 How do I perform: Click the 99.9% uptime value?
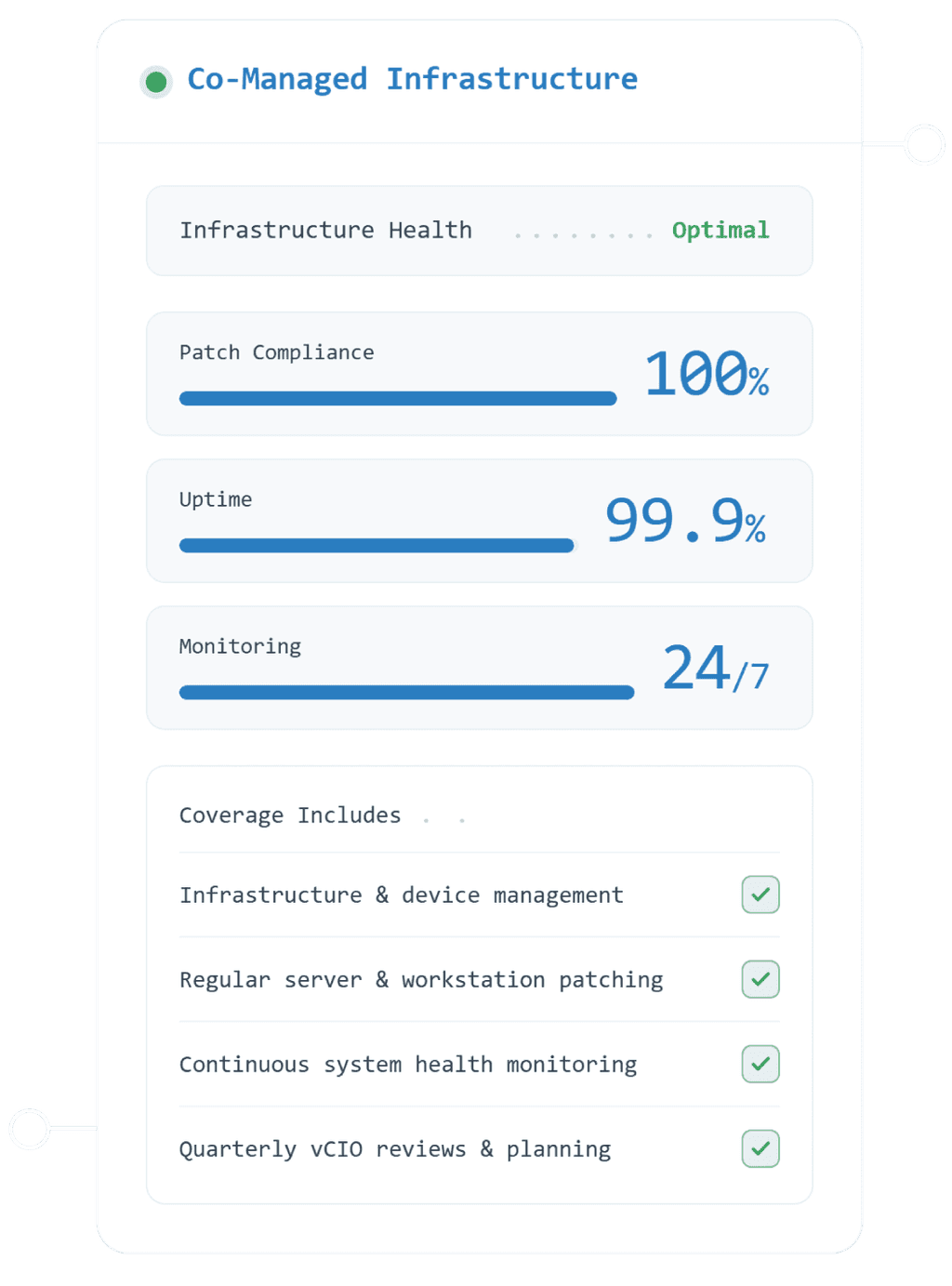coord(686,520)
